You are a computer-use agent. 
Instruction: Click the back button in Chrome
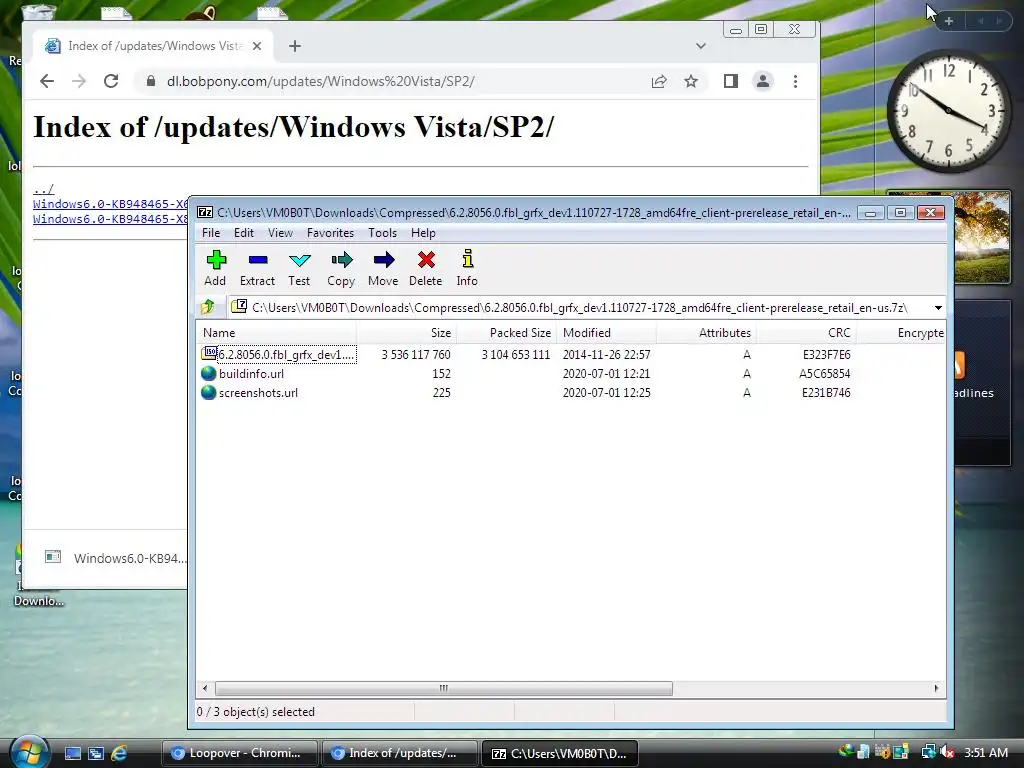47,81
